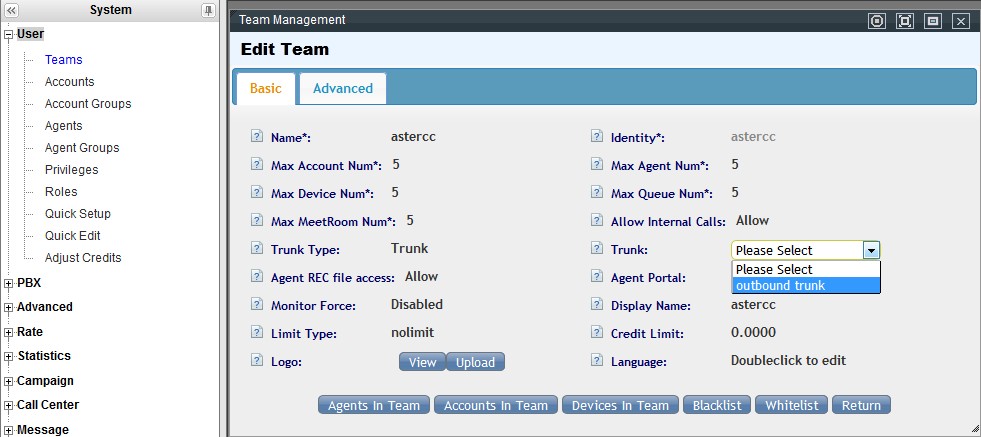Open Account Groups in the sidebar
981x437 pixels.
tap(88, 104)
